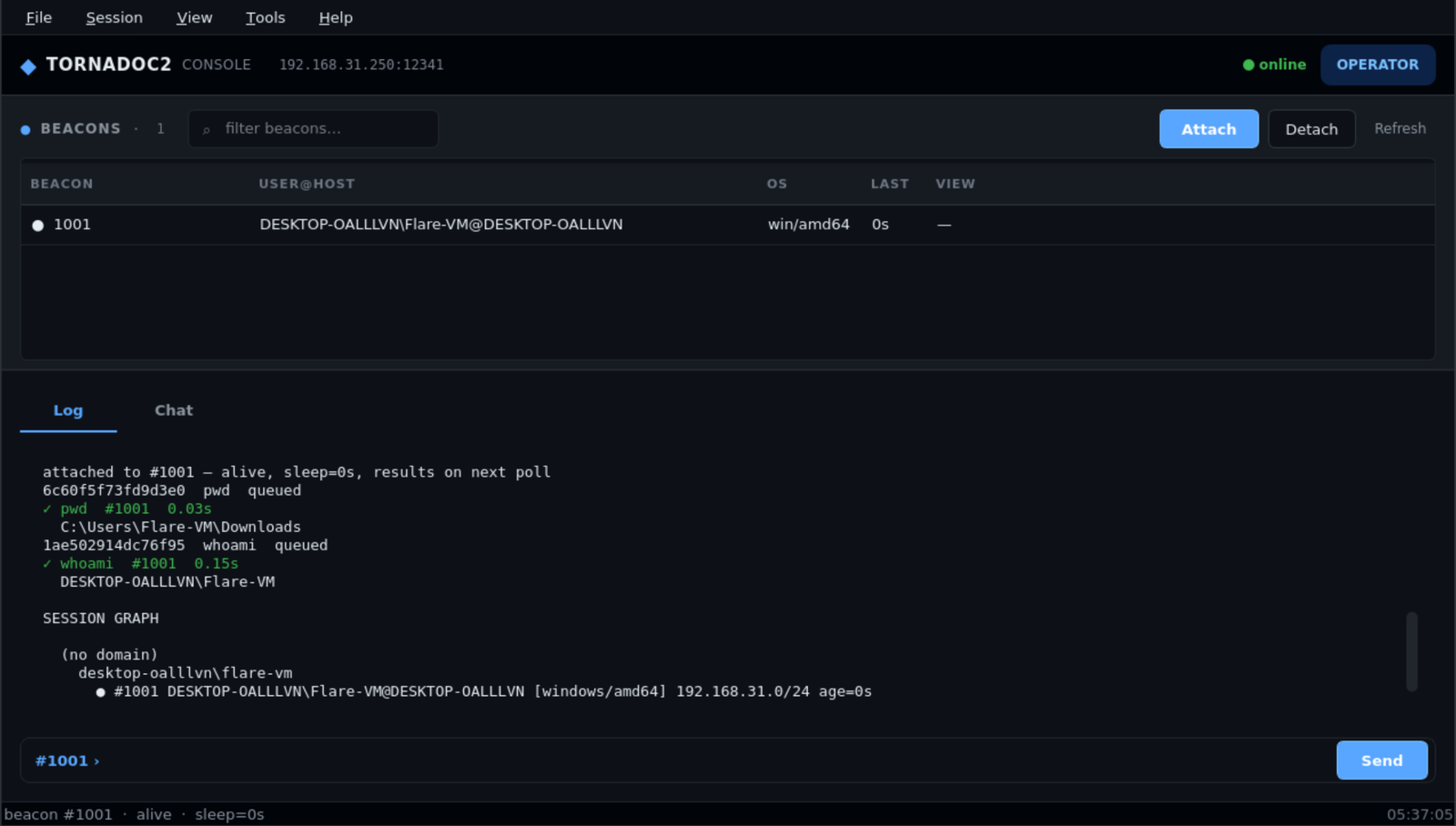Click the OPERATOR role badge

(1378, 65)
